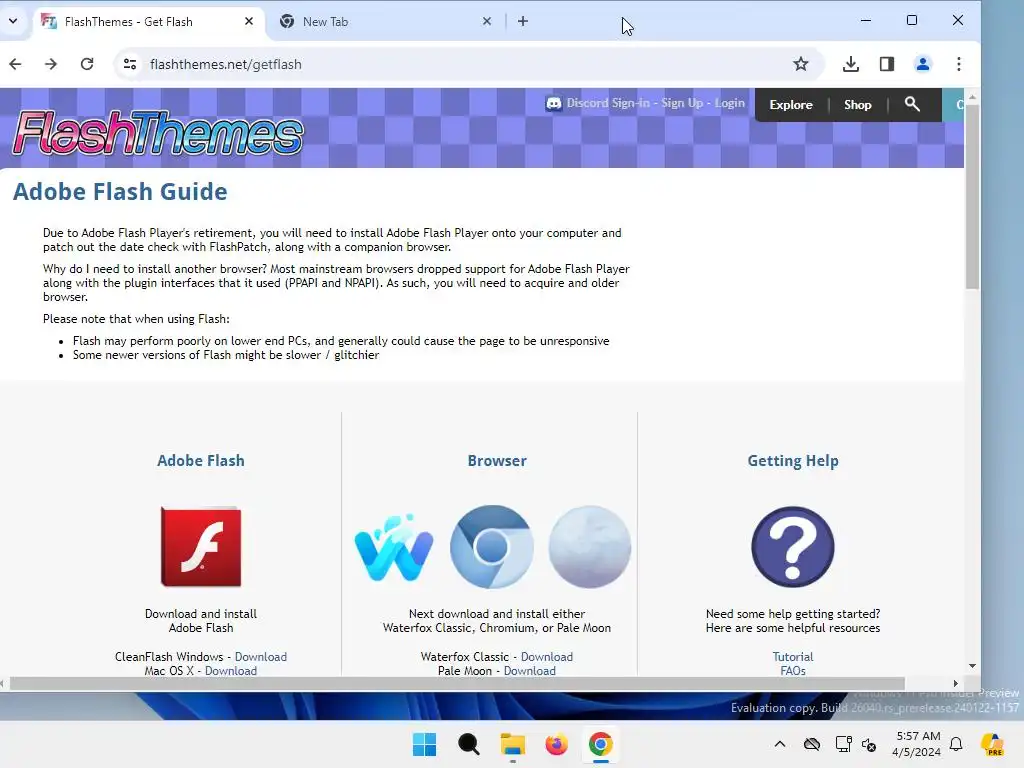Screen dimensions: 1024x768
Task: Click the Adobe Flash Guide page title
Action: tap(120, 191)
